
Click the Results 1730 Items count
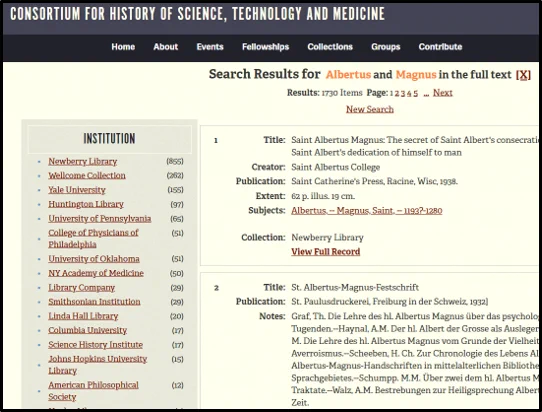pos(325,93)
